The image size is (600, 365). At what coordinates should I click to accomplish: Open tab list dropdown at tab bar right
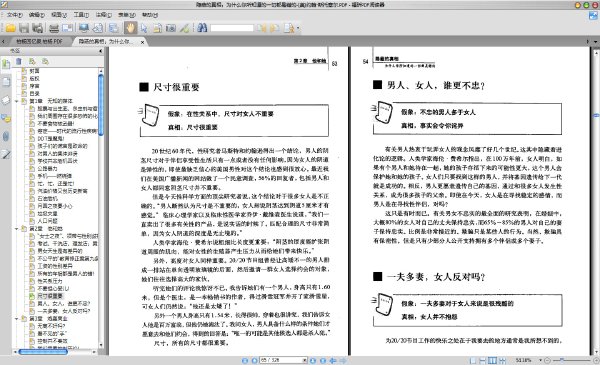595,41
